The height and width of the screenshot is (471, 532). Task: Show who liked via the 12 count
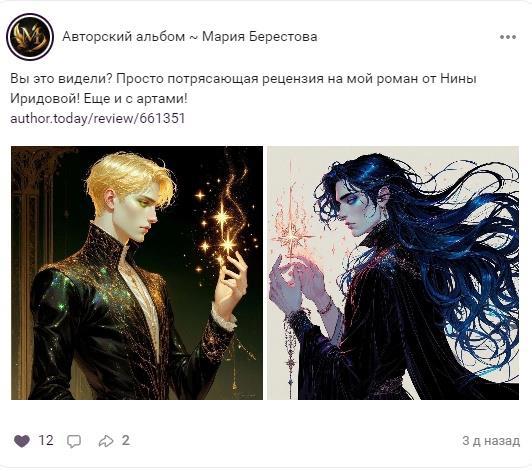46,440
